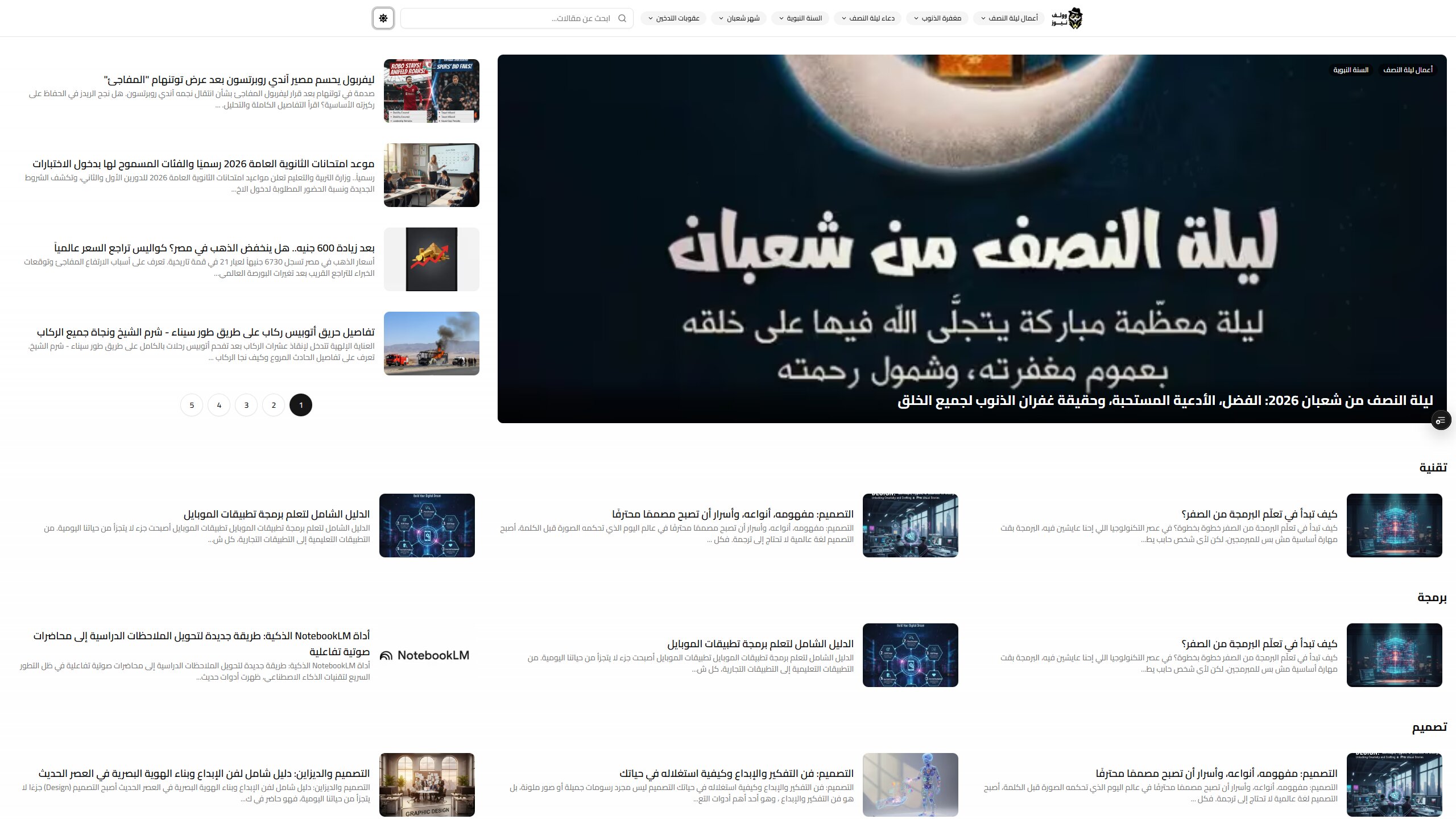
Task: Open the تقنية section heading
Action: pyautogui.click(x=1433, y=468)
